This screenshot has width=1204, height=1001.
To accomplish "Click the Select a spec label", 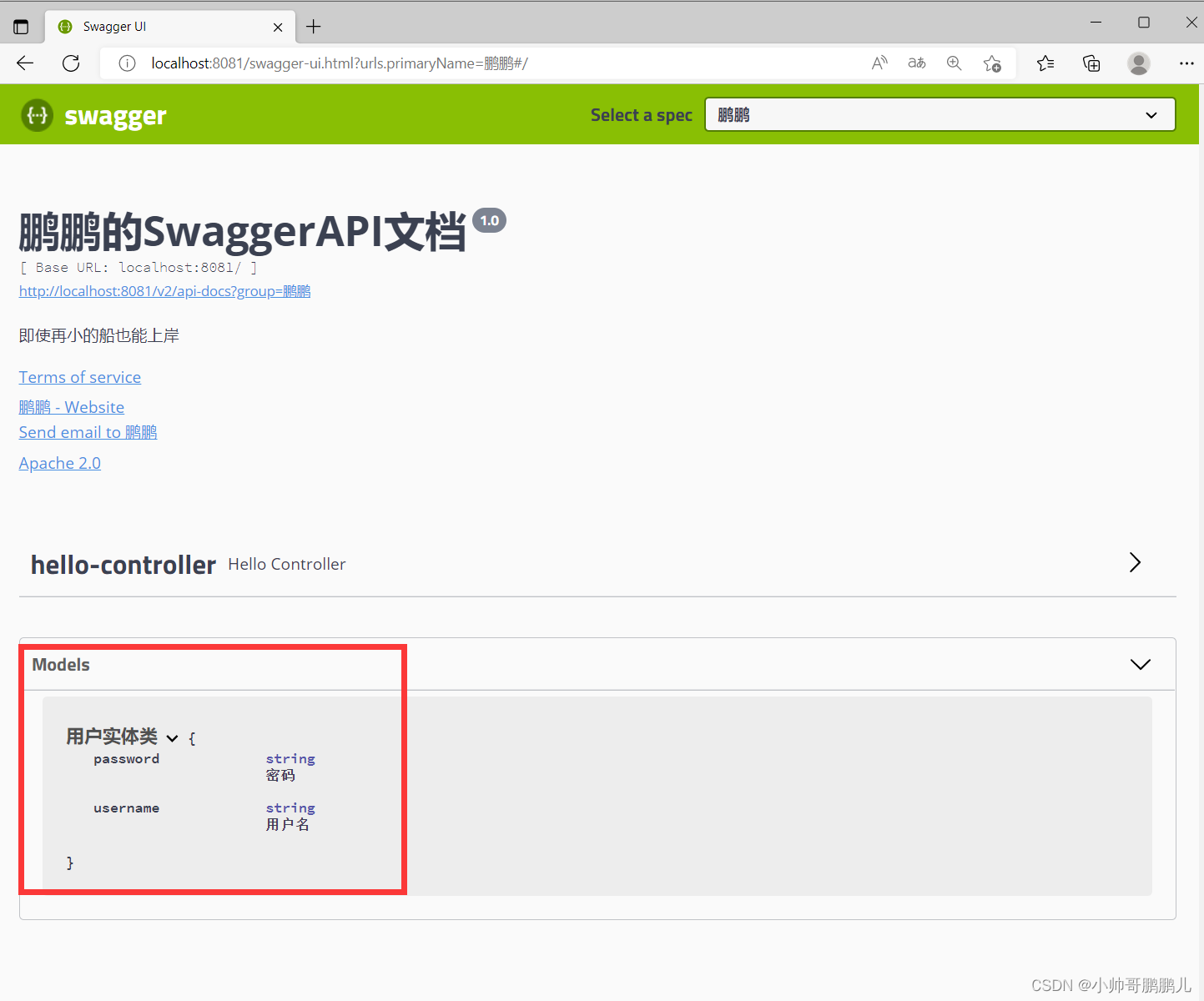I will click(642, 115).
